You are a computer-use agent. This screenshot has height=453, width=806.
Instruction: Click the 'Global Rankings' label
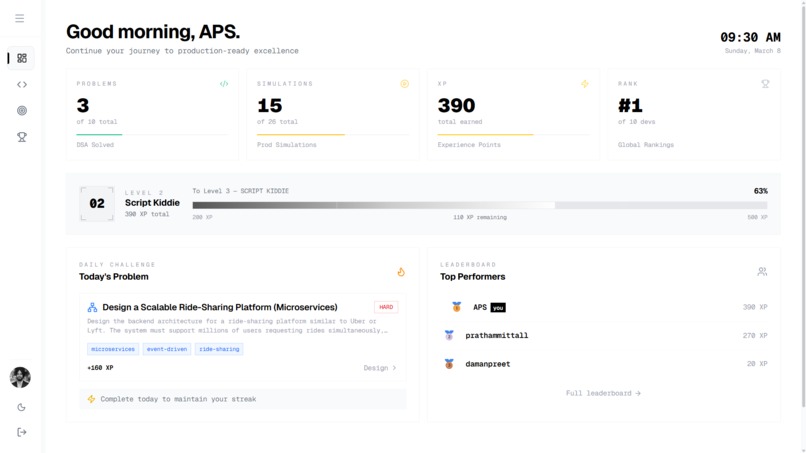click(x=646, y=144)
